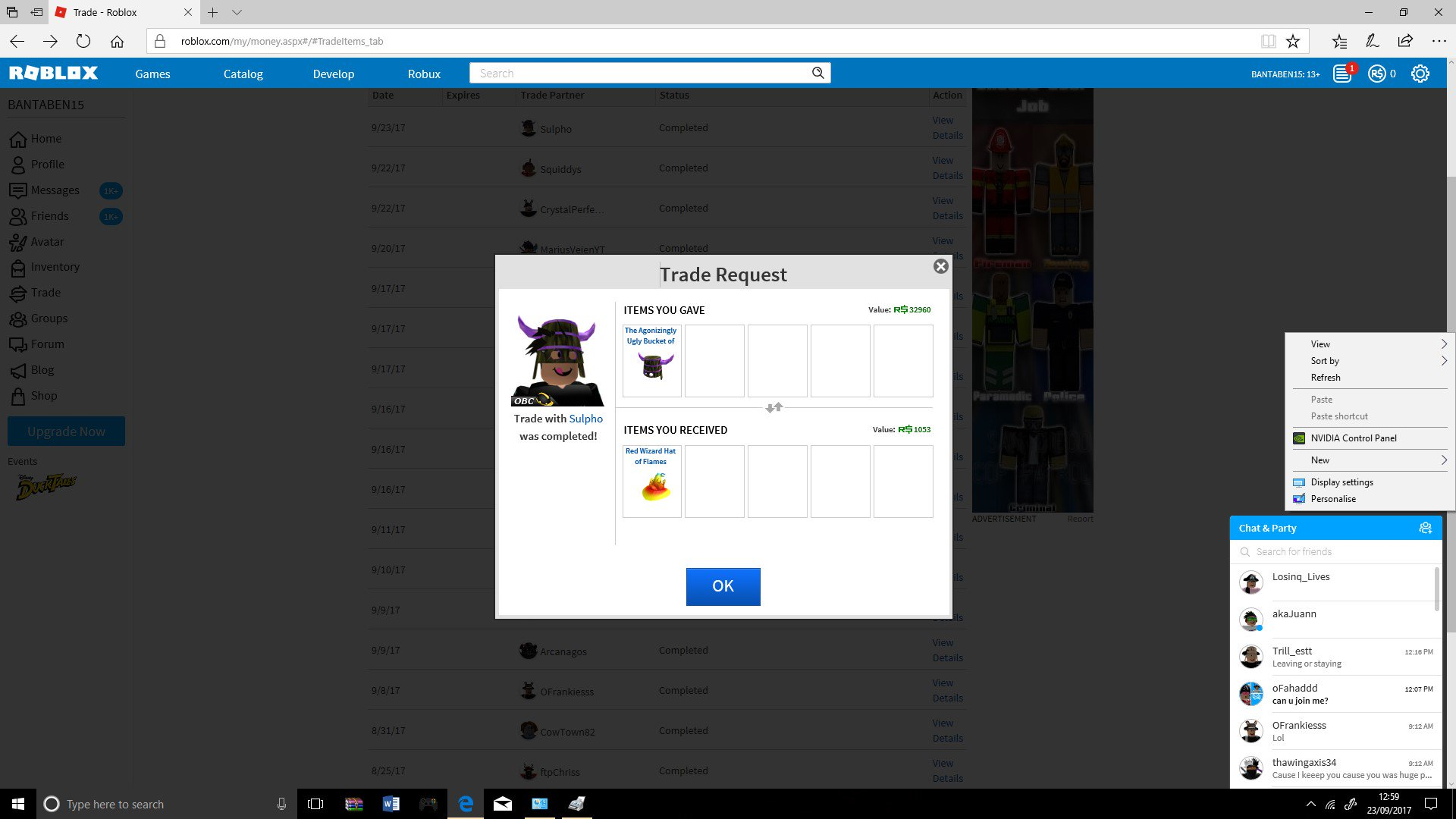Open the Roblox settings gear icon
1456x819 pixels.
point(1420,74)
